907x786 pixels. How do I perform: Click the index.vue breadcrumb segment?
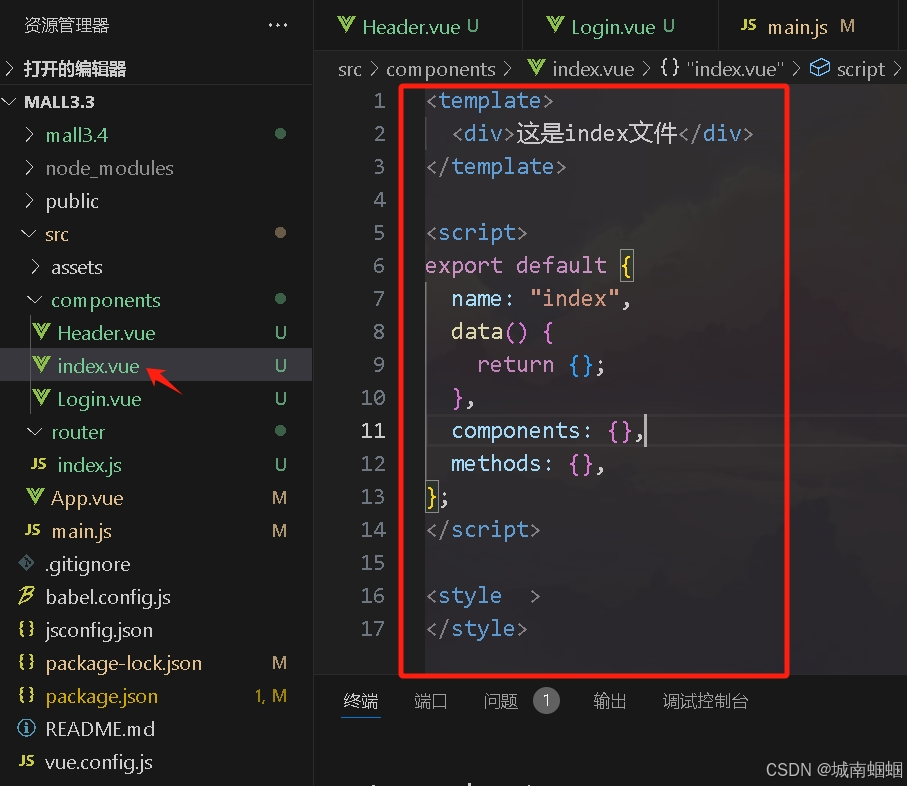[593, 69]
